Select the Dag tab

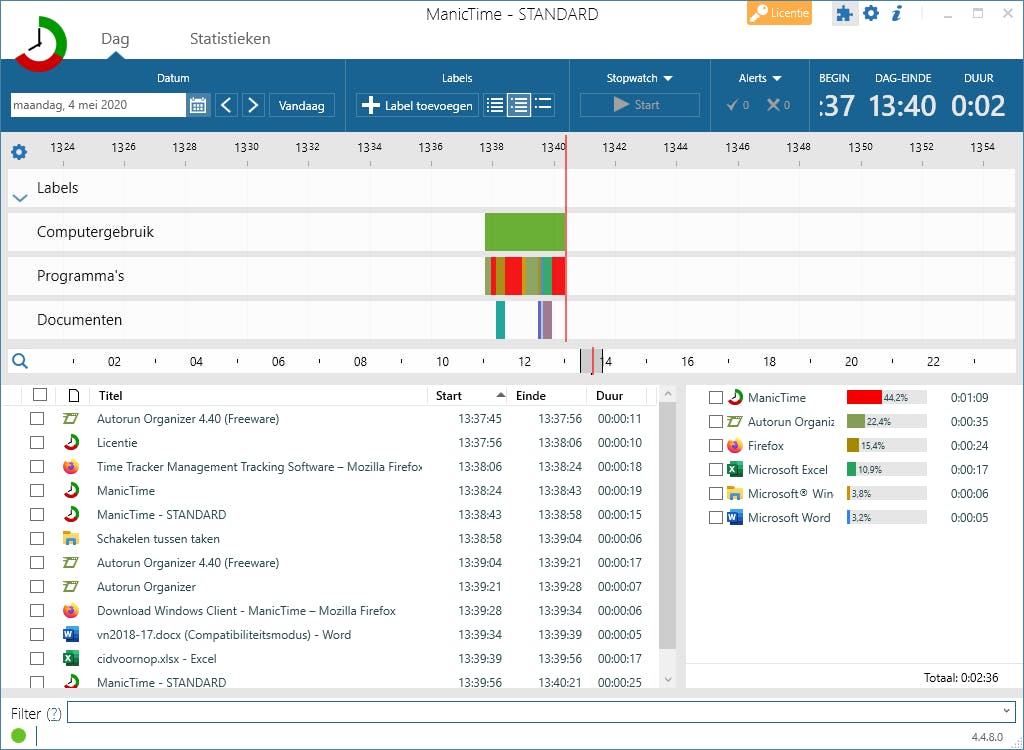[x=115, y=40]
